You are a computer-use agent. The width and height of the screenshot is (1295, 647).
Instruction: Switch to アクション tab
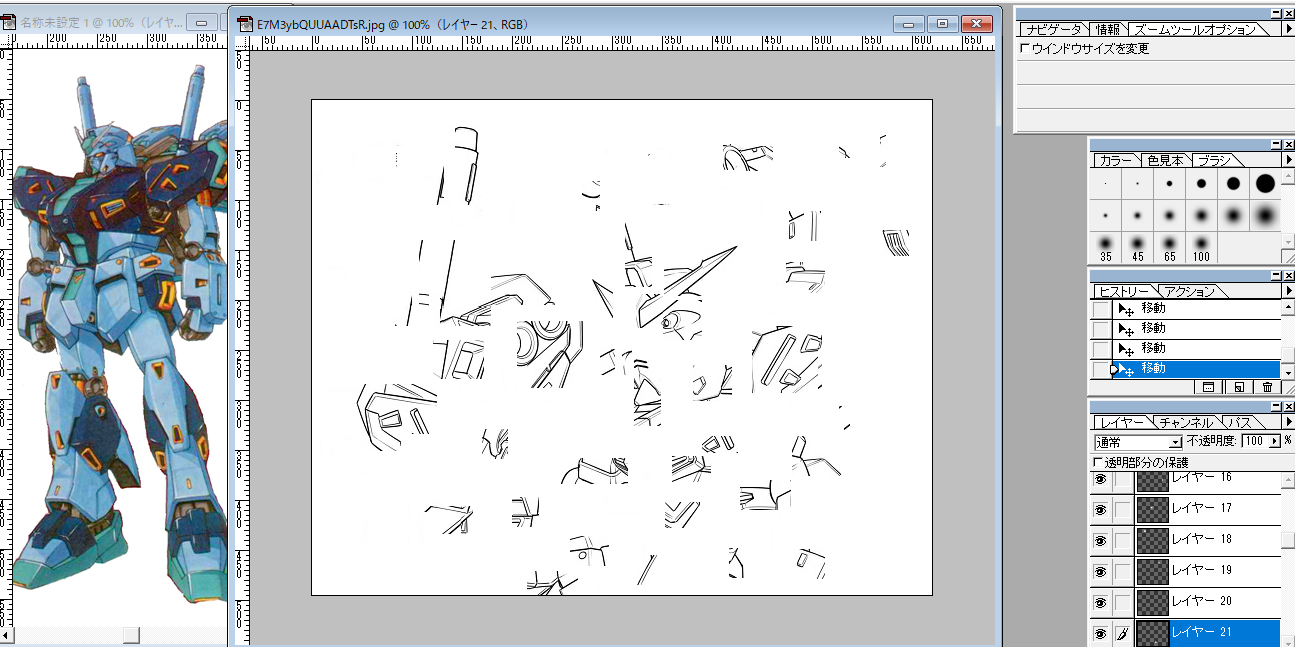point(1190,292)
